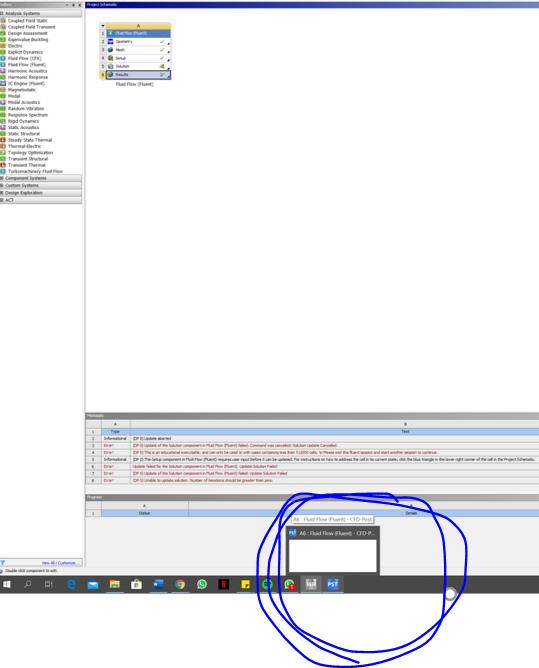Pin the Toolbox panel
Screen dimensions: 539x668
pos(73,5)
